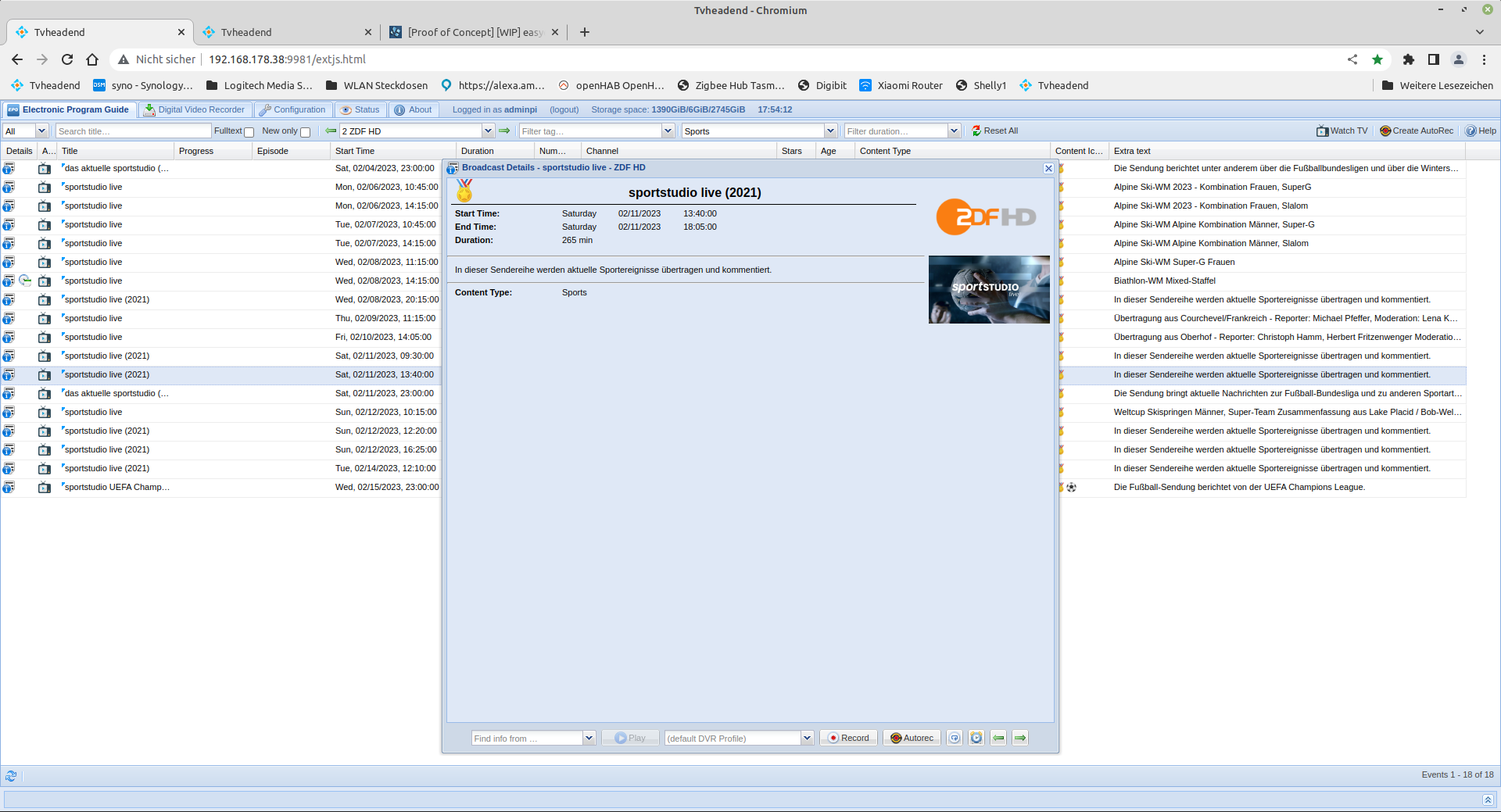Click the related broadcasts clock icon
The image size is (1501, 812).
point(976,739)
